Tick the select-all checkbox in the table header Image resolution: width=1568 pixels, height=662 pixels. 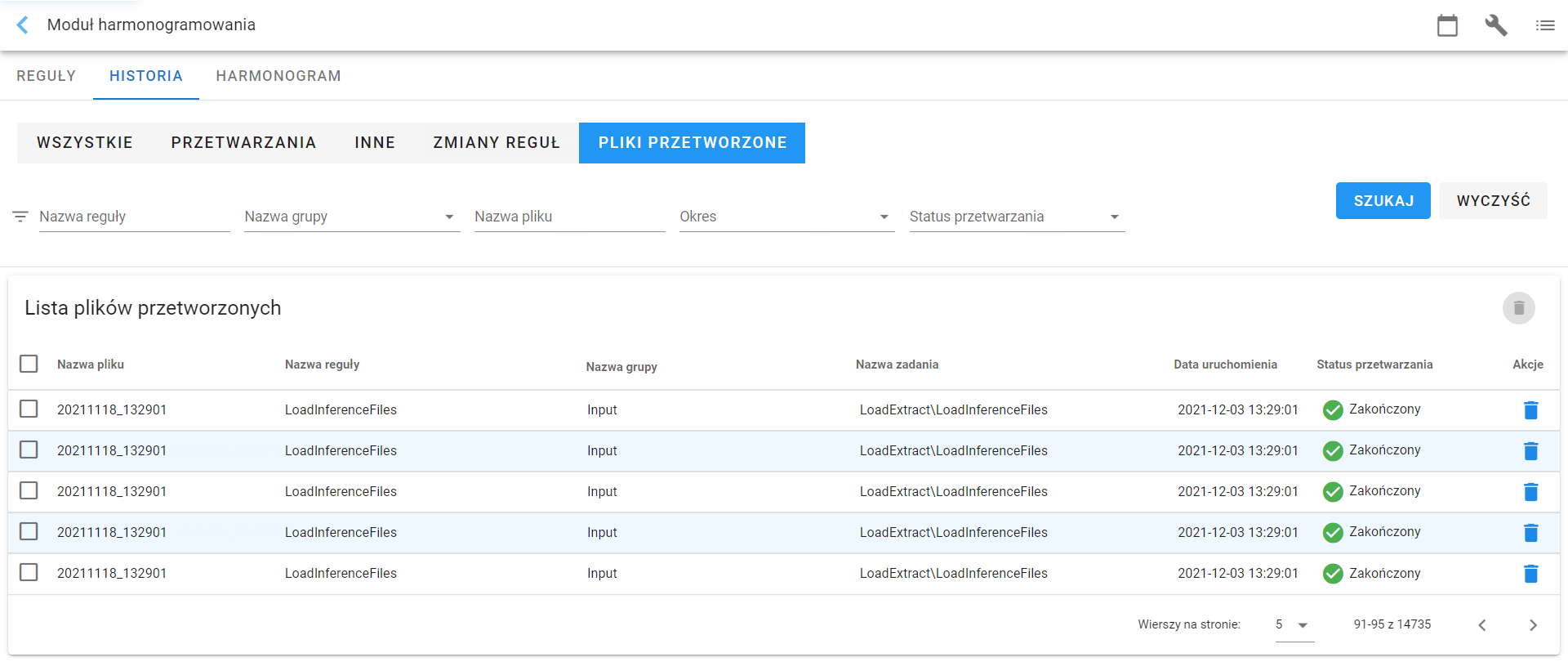pyautogui.click(x=29, y=364)
